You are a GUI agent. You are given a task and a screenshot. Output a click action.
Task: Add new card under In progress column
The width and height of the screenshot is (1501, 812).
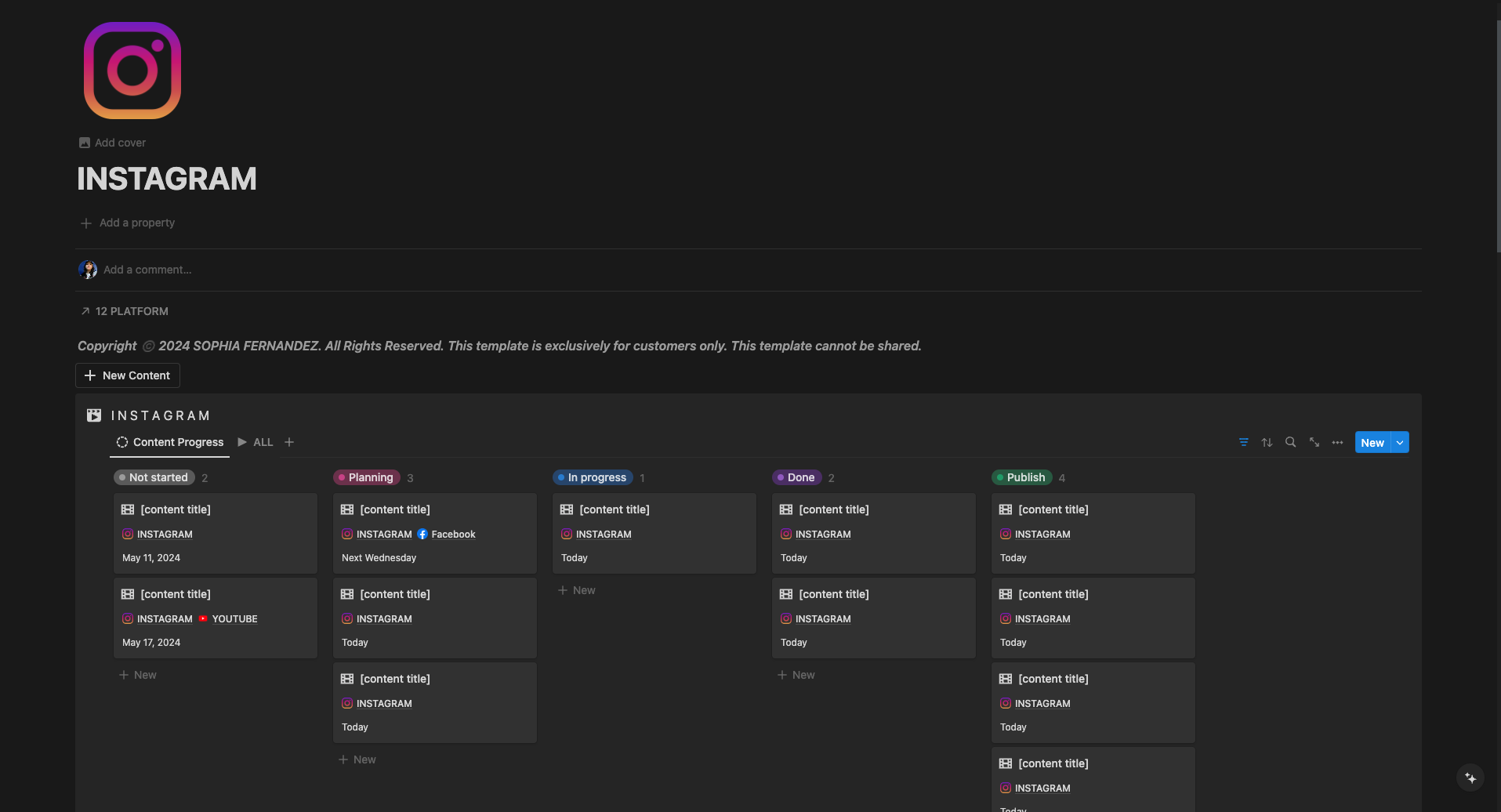click(577, 590)
